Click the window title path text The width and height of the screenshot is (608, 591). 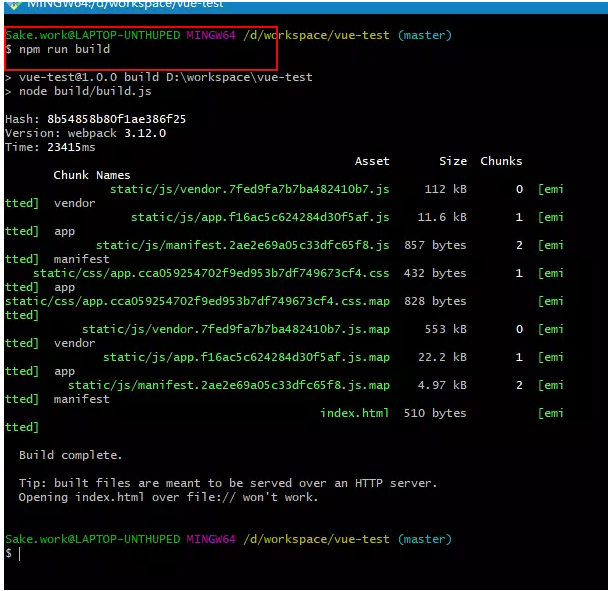point(125,4)
